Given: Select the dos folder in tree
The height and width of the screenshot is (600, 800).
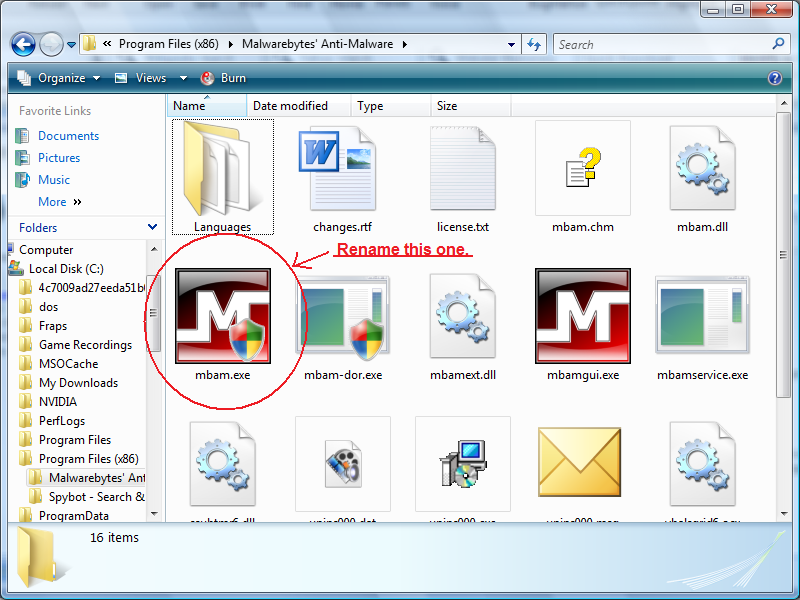Looking at the screenshot, I should tap(48, 307).
